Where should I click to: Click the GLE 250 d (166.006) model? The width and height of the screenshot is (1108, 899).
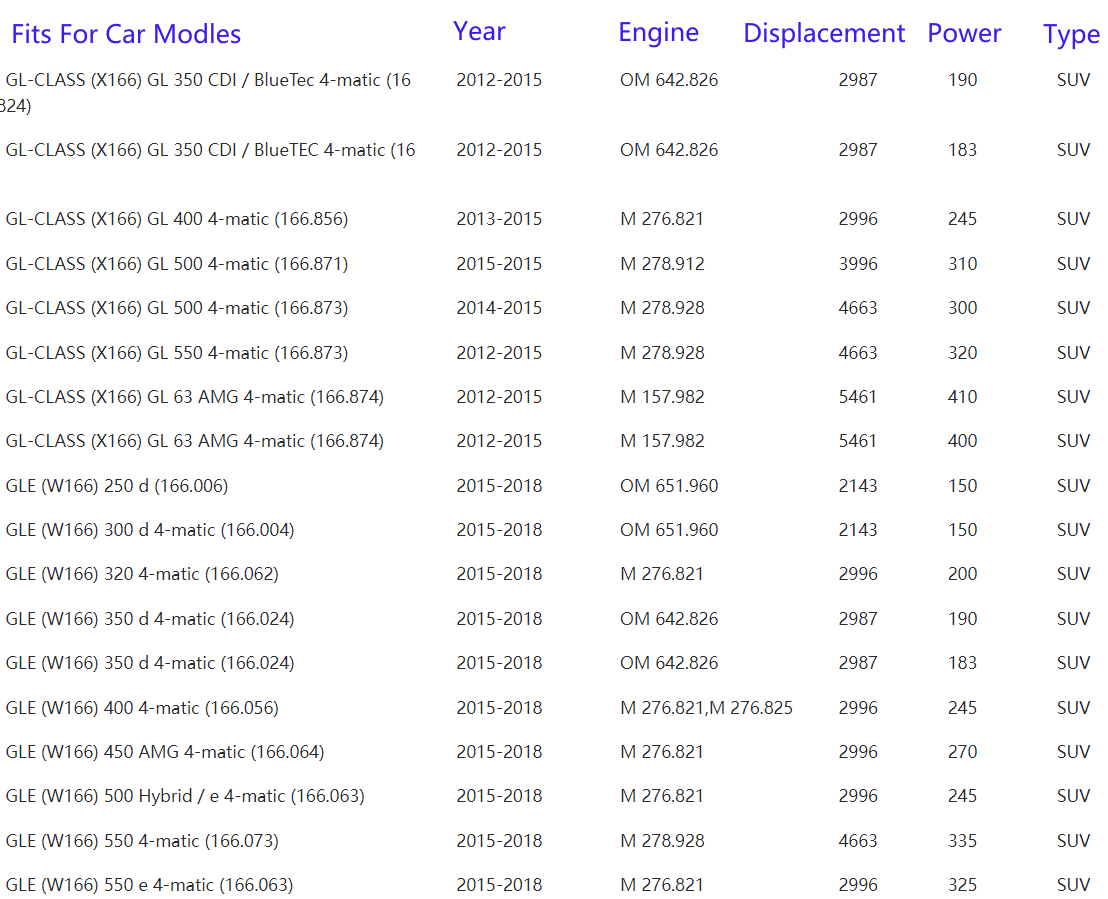(117, 486)
